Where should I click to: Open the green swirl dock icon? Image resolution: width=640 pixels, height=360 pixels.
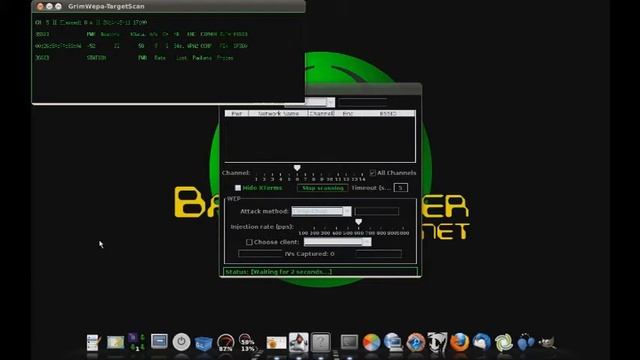504,342
